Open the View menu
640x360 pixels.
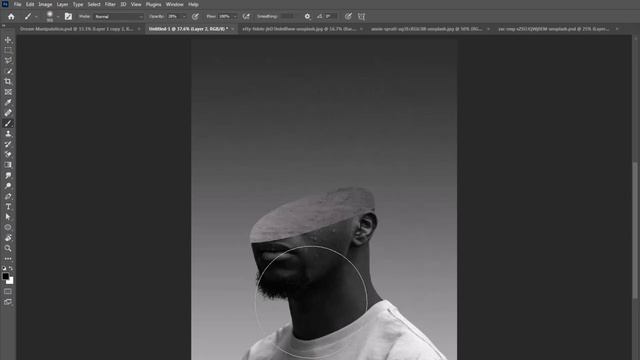136,4
